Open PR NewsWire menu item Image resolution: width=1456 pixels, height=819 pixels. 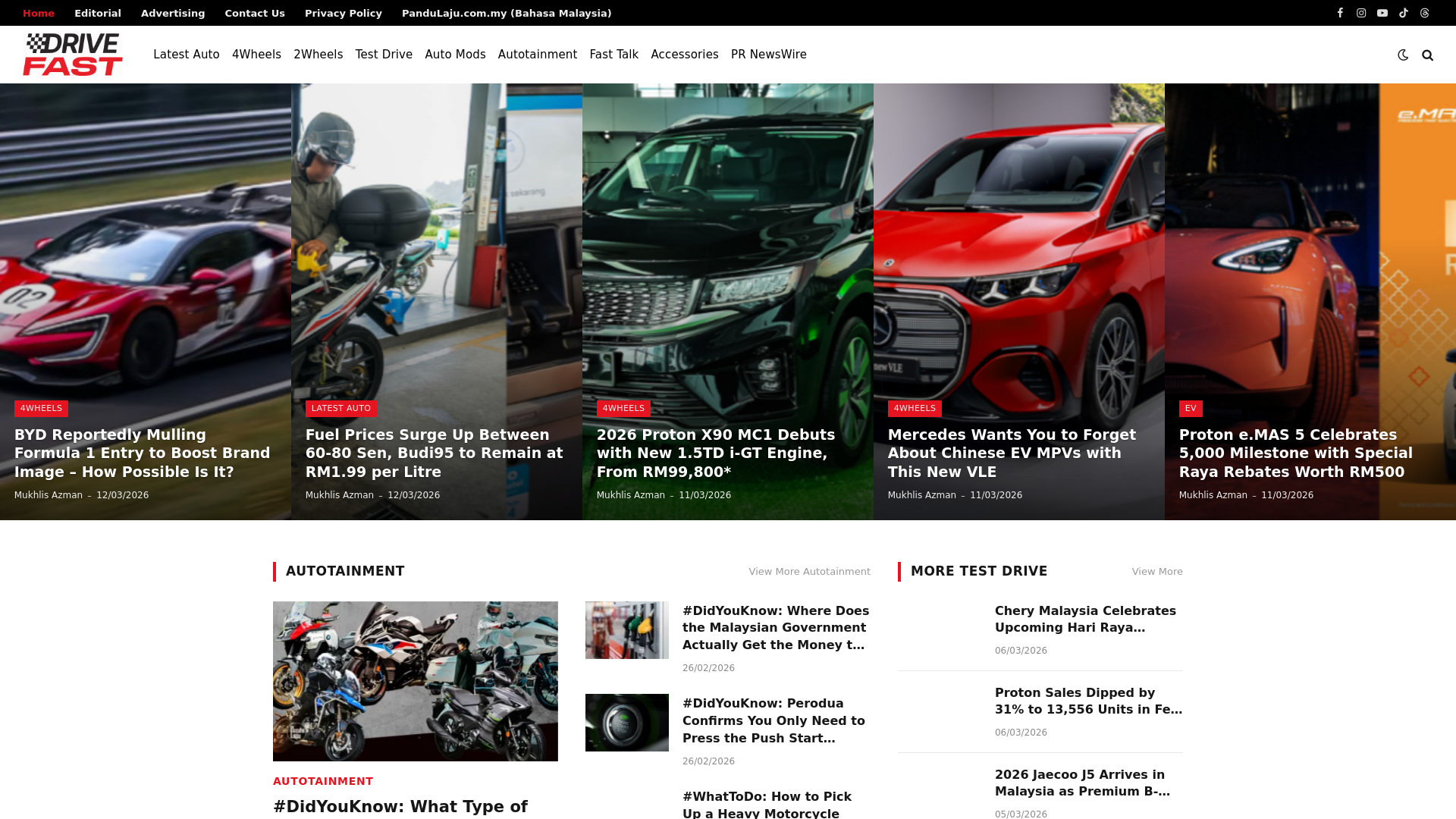tap(769, 55)
